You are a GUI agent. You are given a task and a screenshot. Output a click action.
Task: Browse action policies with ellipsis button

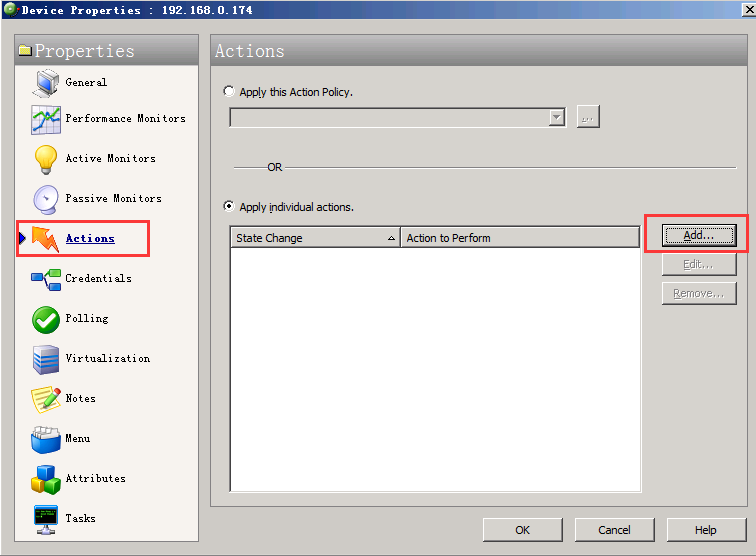pyautogui.click(x=588, y=118)
